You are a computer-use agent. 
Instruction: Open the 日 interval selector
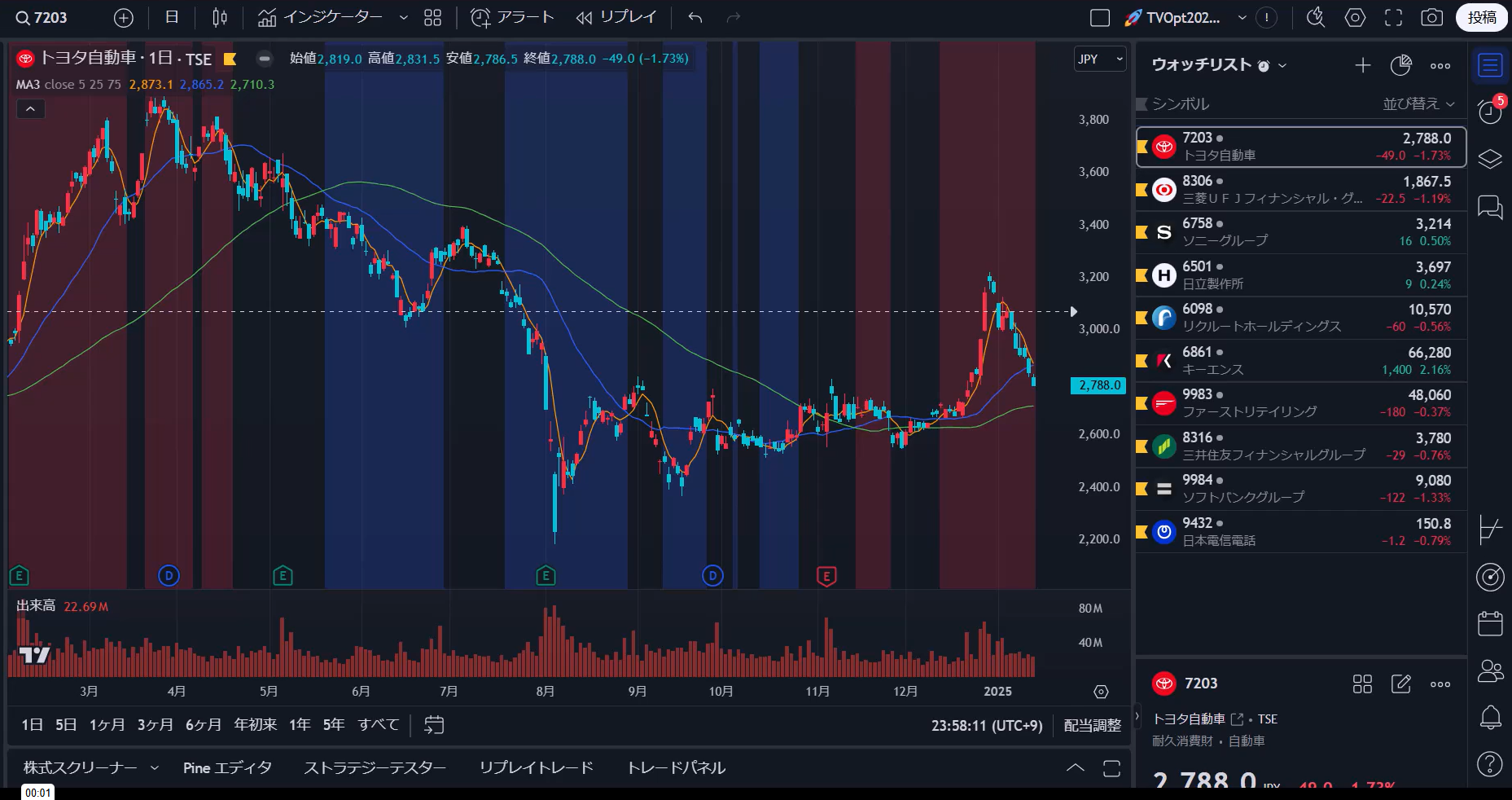172,18
